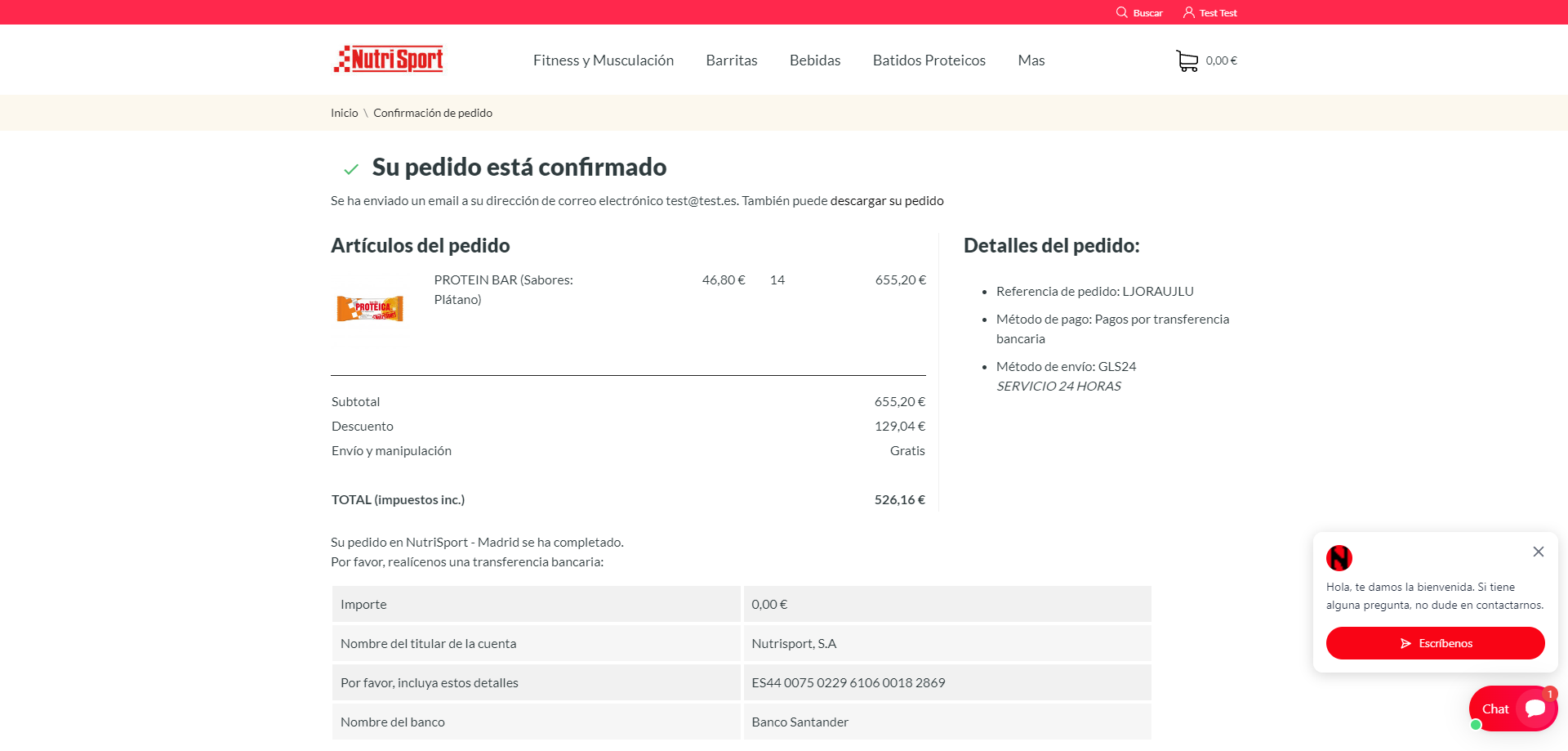The height and width of the screenshot is (751, 1568).
Task: Open the Chat bubble widget
Action: click(x=1513, y=709)
